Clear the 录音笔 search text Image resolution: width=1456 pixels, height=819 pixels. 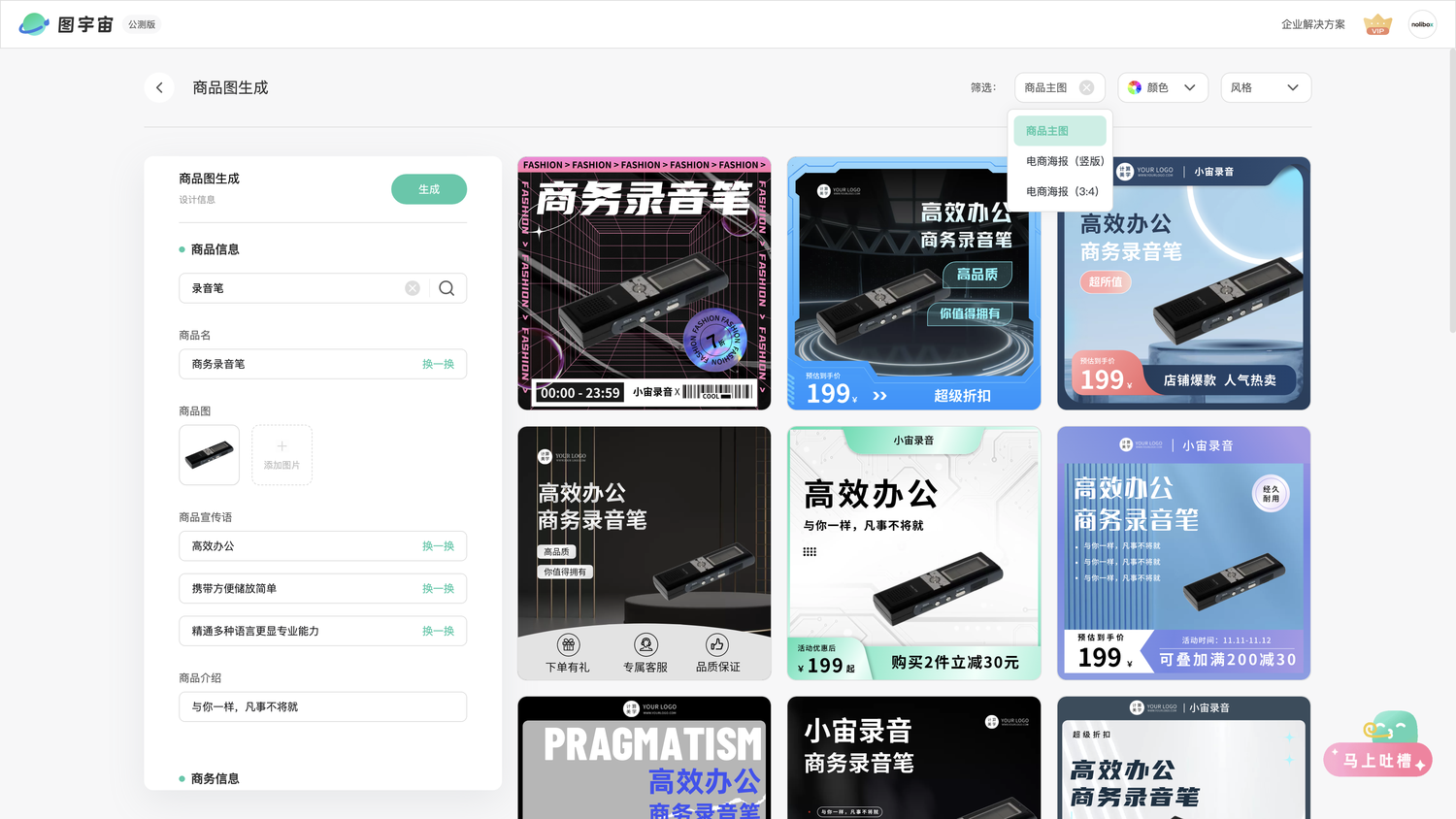(413, 288)
